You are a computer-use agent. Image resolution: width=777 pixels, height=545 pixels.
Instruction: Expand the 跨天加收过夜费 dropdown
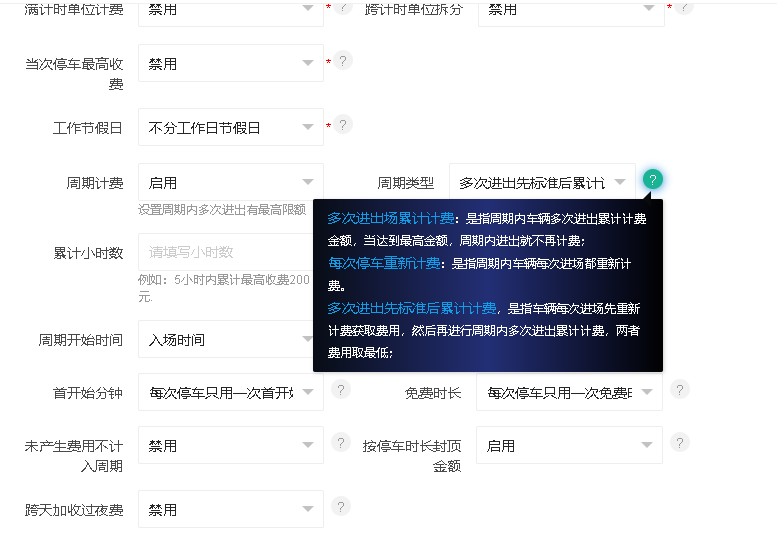[x=231, y=509]
